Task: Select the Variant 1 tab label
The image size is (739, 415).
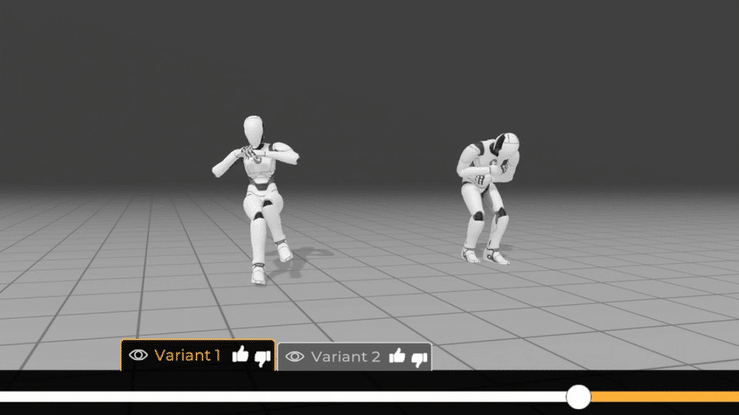Action: coord(187,355)
